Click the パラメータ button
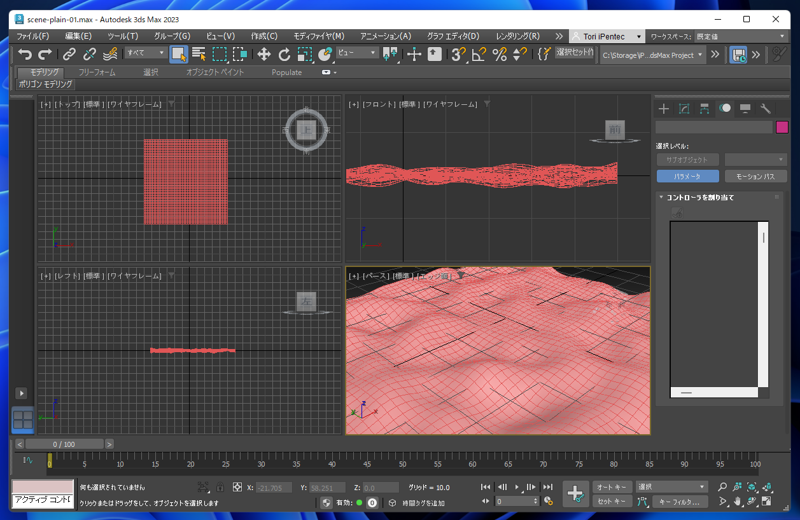This screenshot has width=800, height=520. [687, 177]
